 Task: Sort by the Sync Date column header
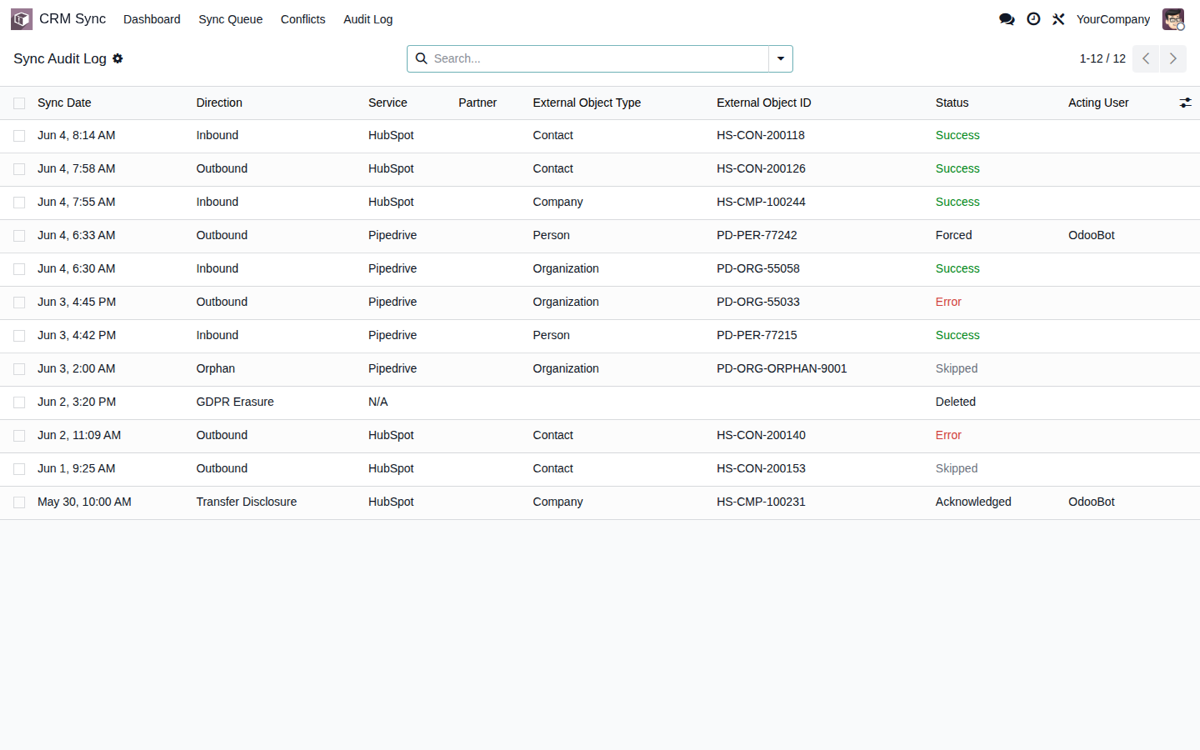tap(64, 103)
